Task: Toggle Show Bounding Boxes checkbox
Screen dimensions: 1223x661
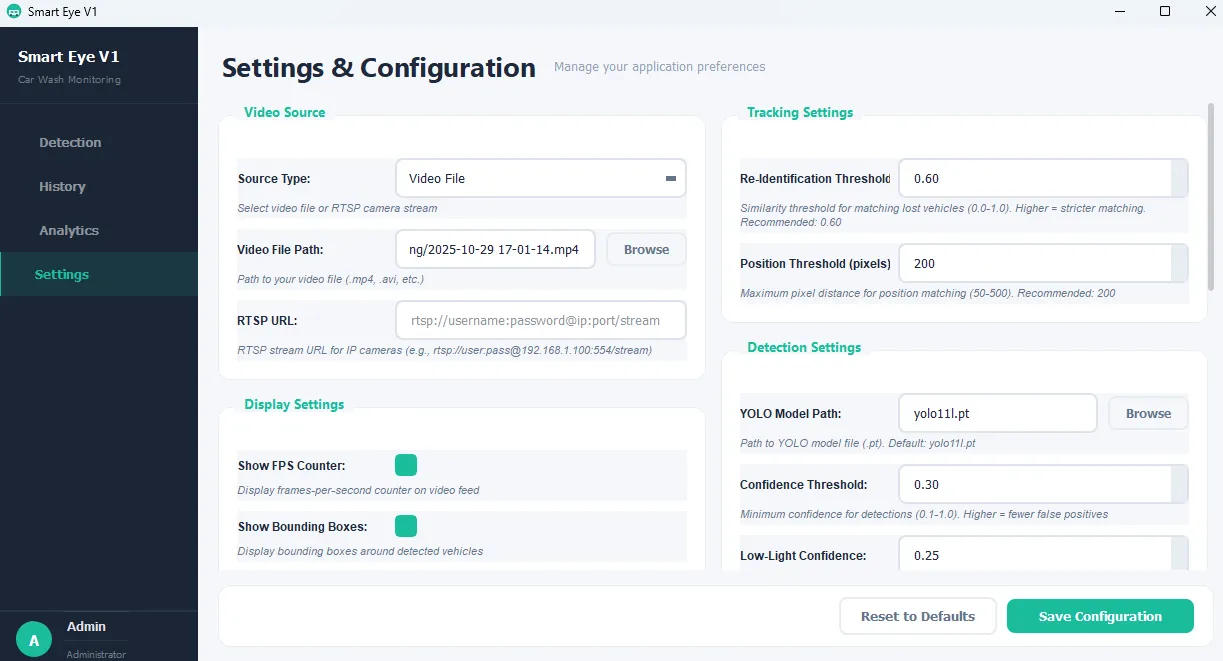Action: pyautogui.click(x=406, y=526)
